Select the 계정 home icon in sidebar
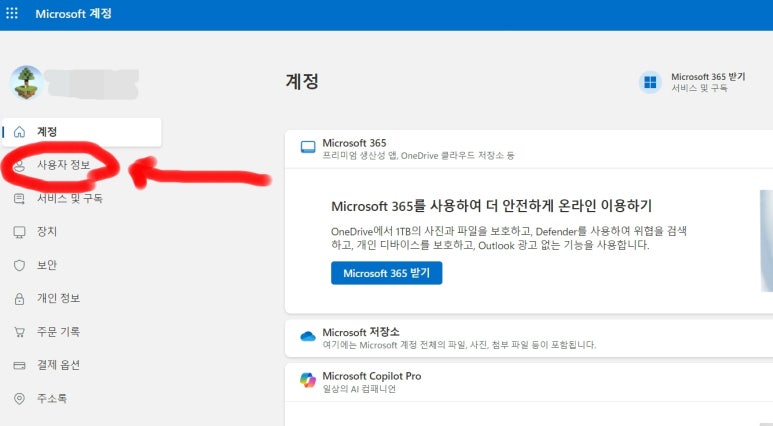Screen dimensions: 773x426 coord(19,132)
